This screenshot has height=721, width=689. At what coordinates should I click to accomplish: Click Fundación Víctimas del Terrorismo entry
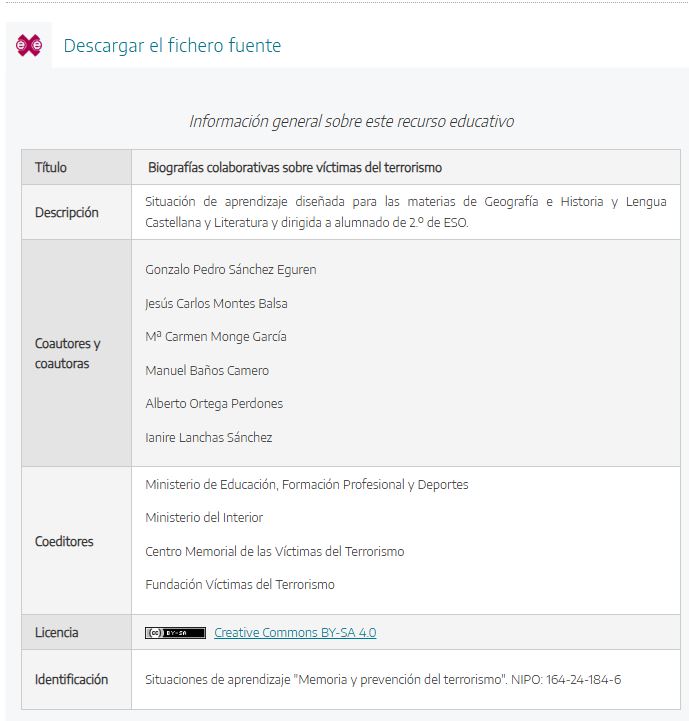click(240, 584)
